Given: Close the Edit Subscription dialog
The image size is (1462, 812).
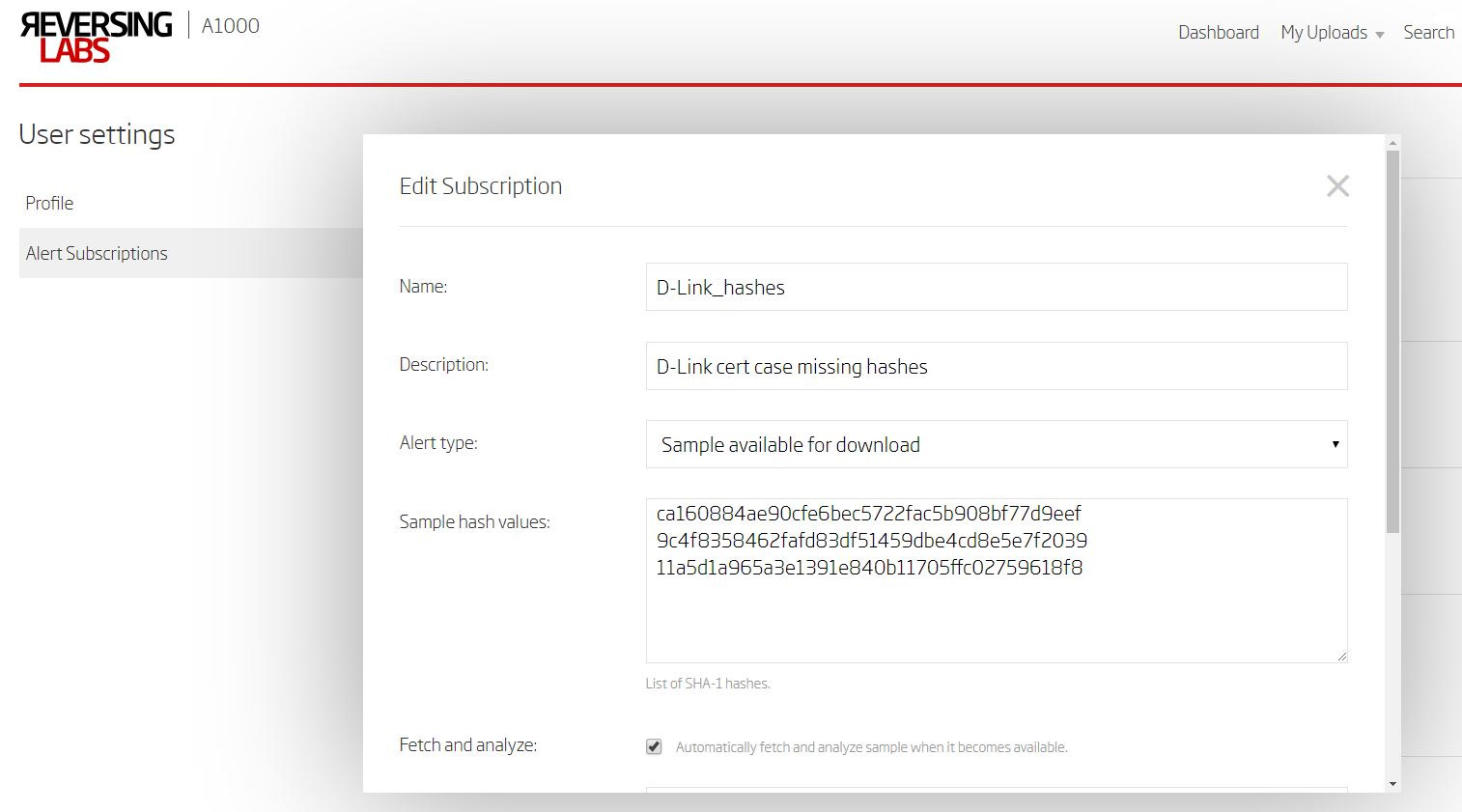Looking at the screenshot, I should coord(1337,186).
